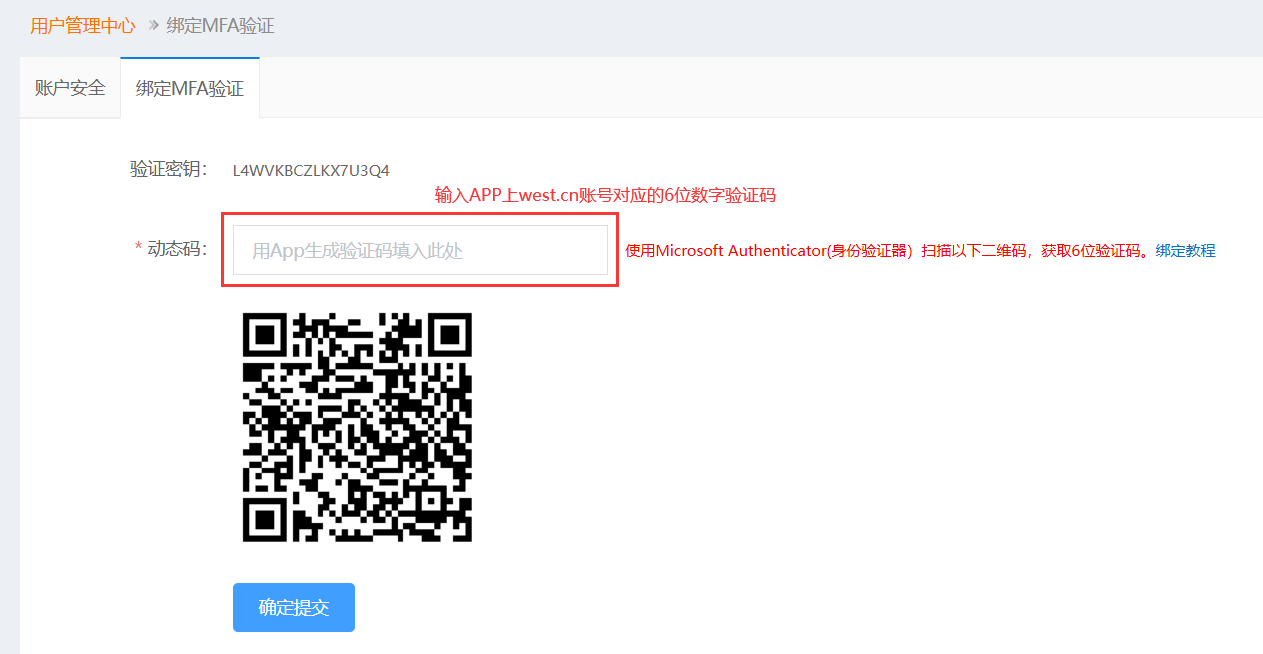Click the red asterisk before 动态码
1263x654 pixels.
coord(138,249)
